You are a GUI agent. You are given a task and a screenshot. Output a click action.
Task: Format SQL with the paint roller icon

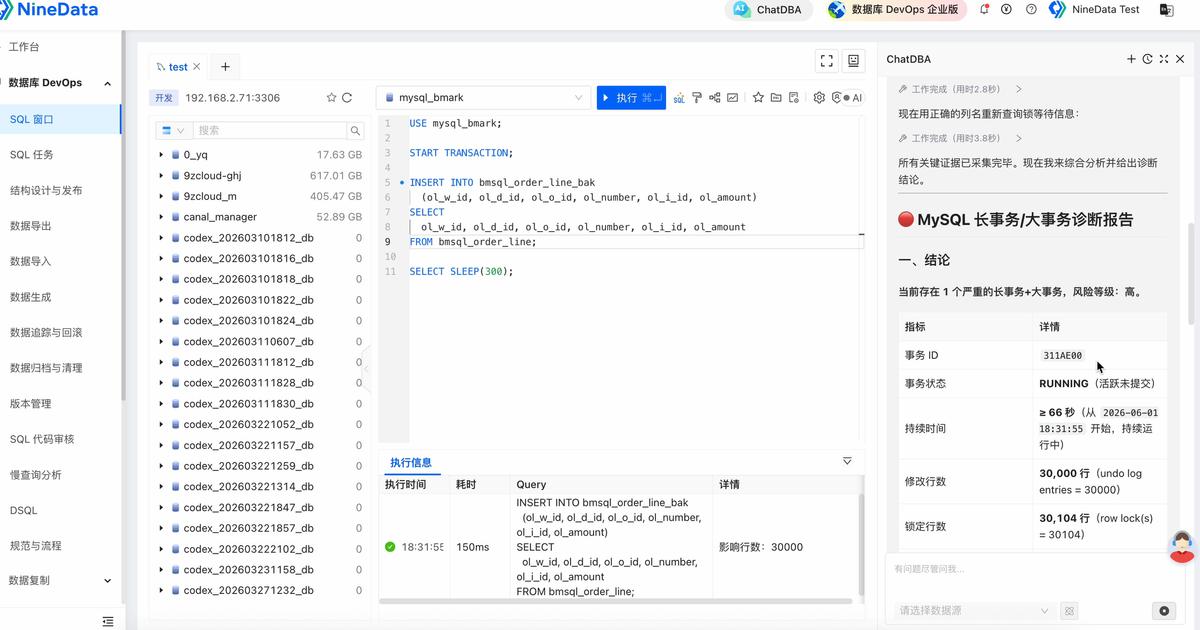pyautogui.click(x=697, y=98)
